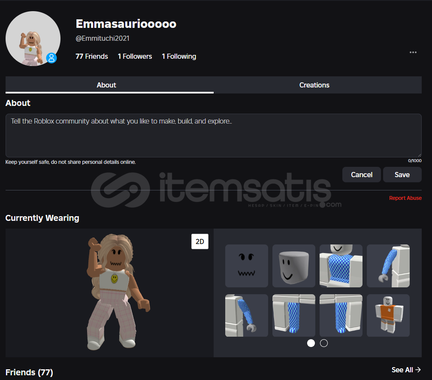Select the blue mesh torso item
The height and width of the screenshot is (380, 432).
click(x=341, y=266)
